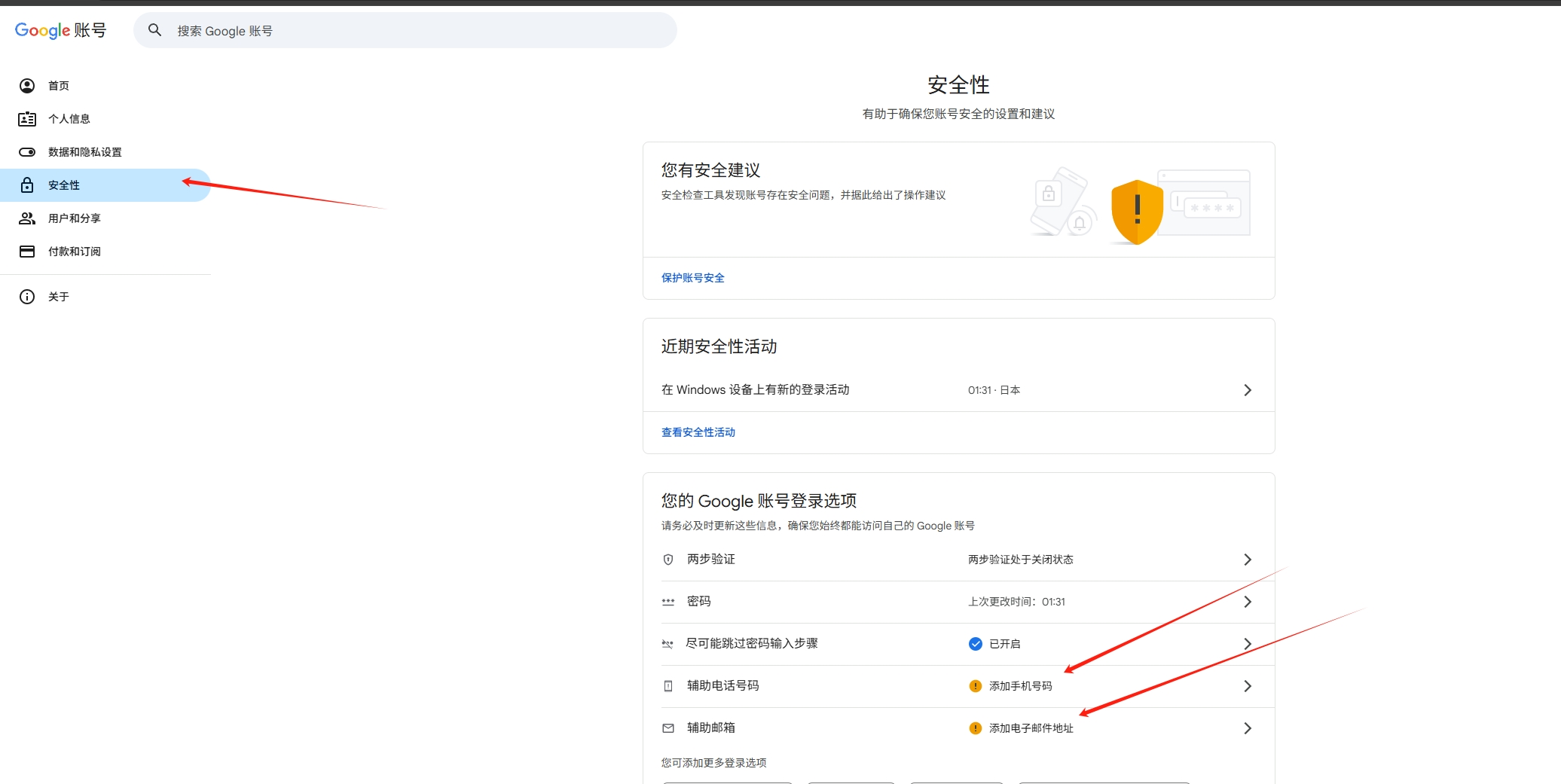Viewport: 1561px width, 784px height.
Task: Click the 已开启 status text
Action: pos(1005,644)
